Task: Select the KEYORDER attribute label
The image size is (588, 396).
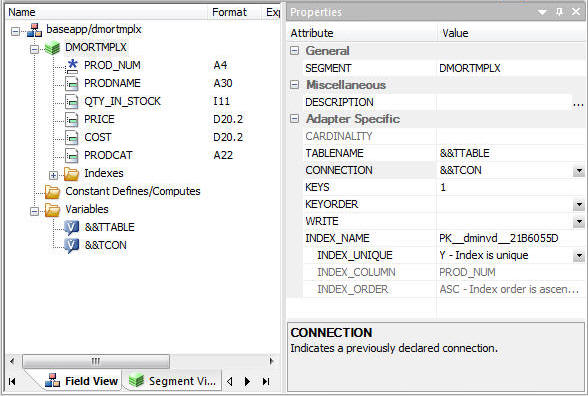Action: pos(332,204)
